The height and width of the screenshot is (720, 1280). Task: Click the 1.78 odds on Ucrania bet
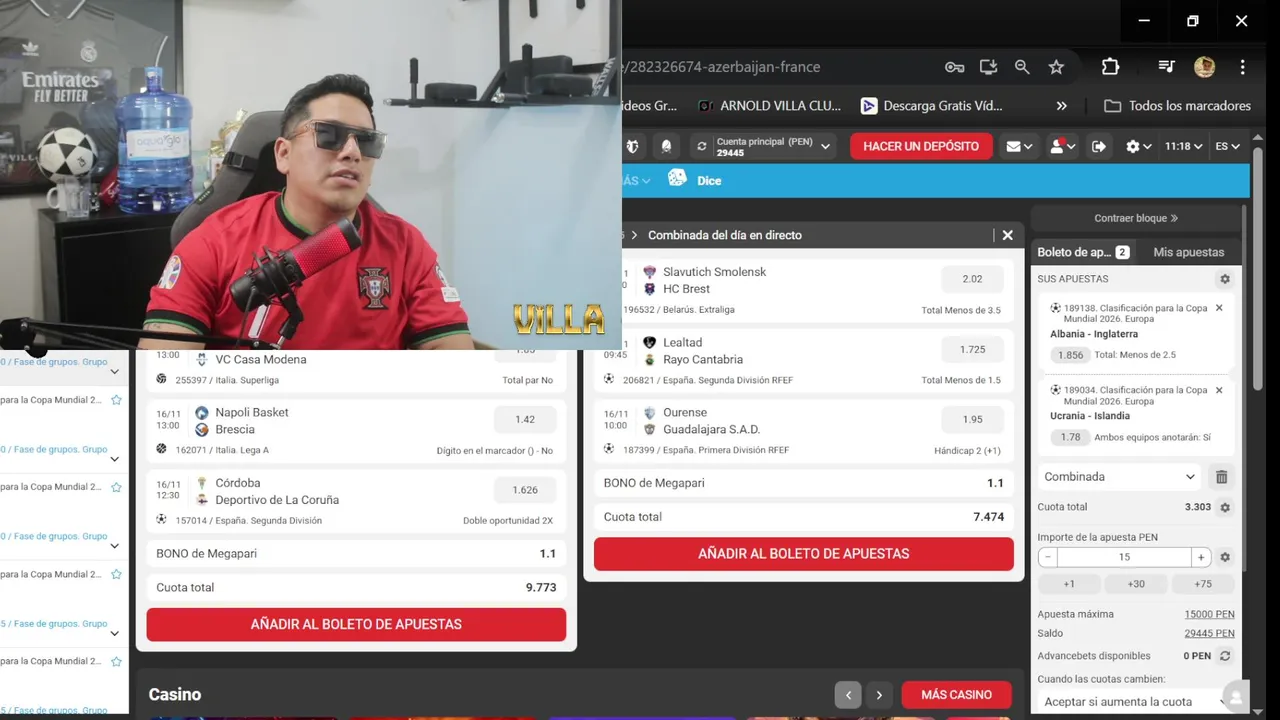tap(1070, 437)
